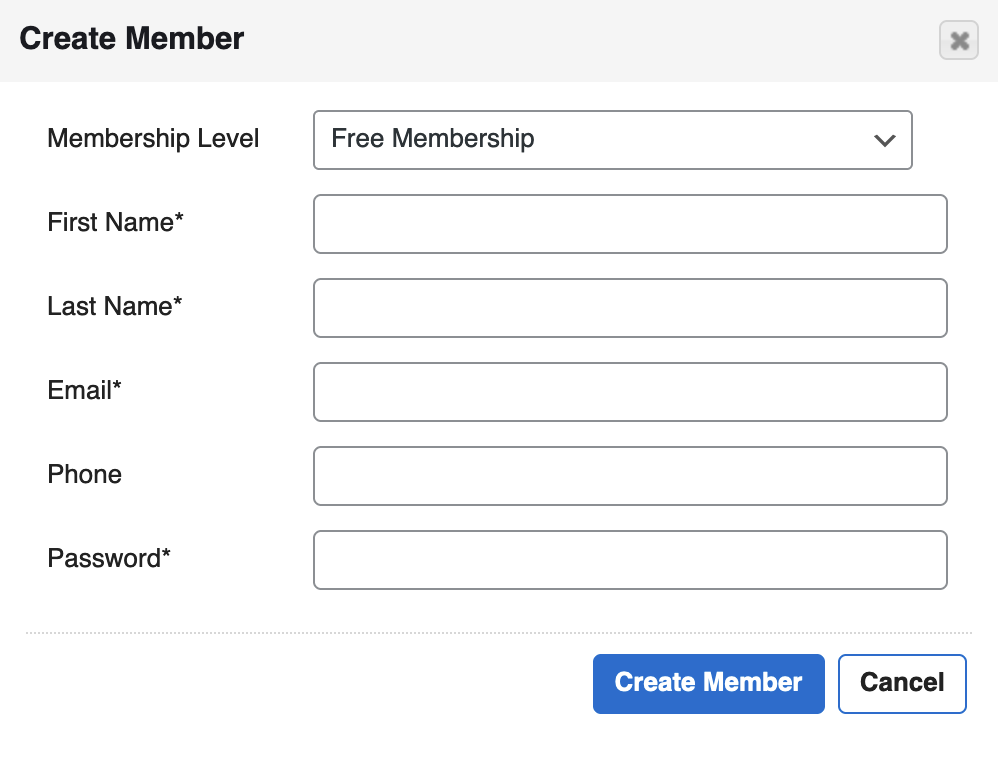Click the Create Member dialog title
998x758 pixels.
coord(132,38)
